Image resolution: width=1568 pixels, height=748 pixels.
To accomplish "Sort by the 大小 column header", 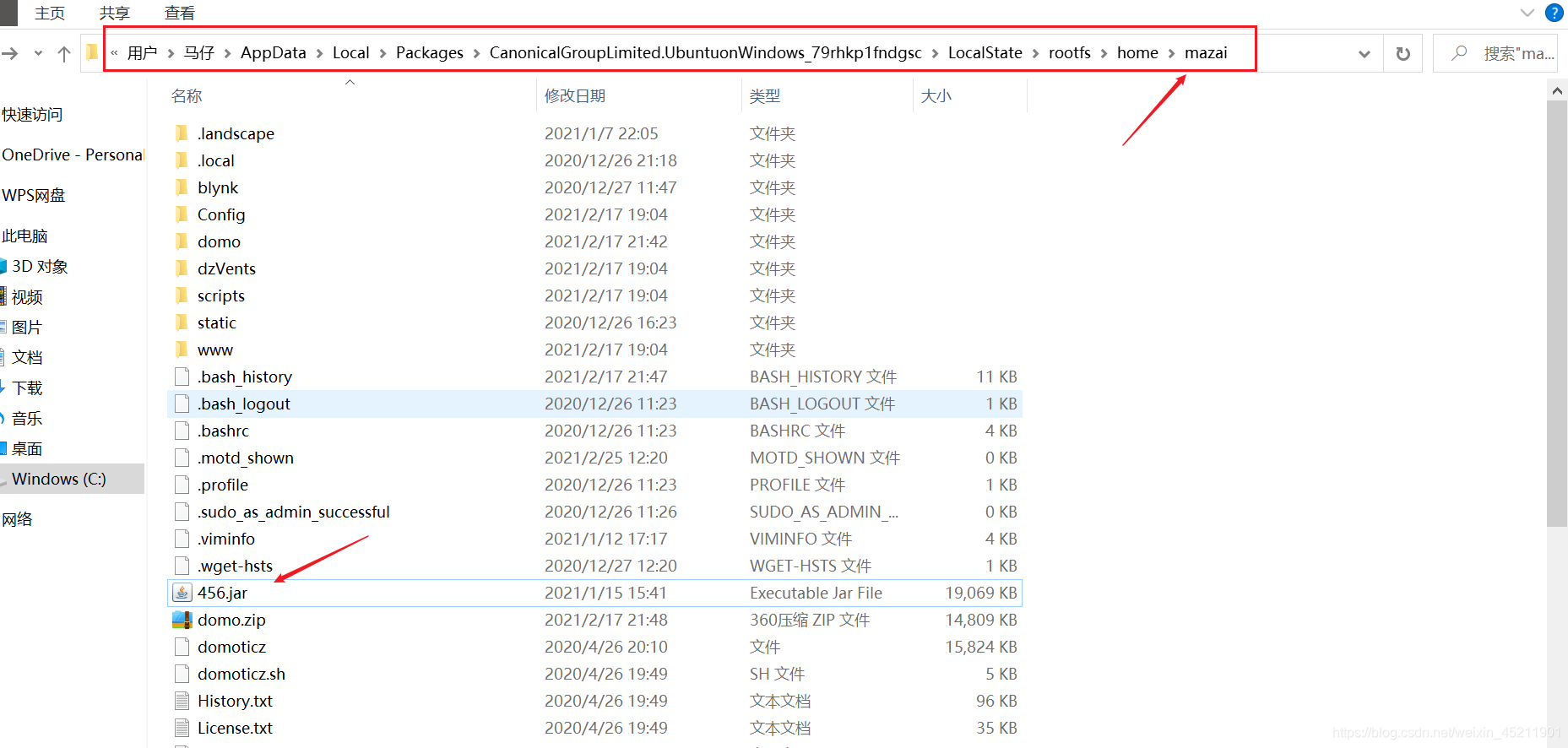I will tap(936, 96).
